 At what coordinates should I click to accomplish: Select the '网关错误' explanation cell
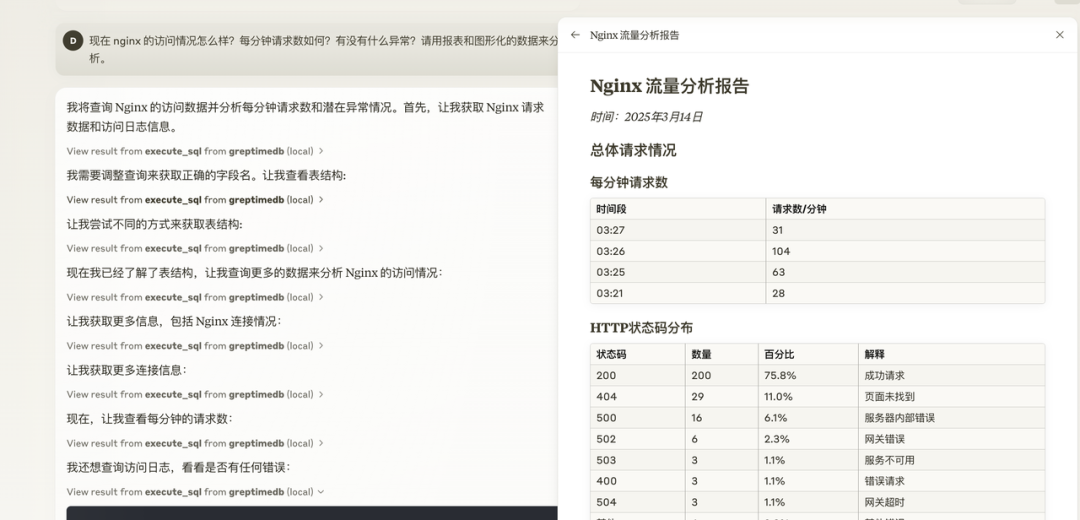[951, 439]
